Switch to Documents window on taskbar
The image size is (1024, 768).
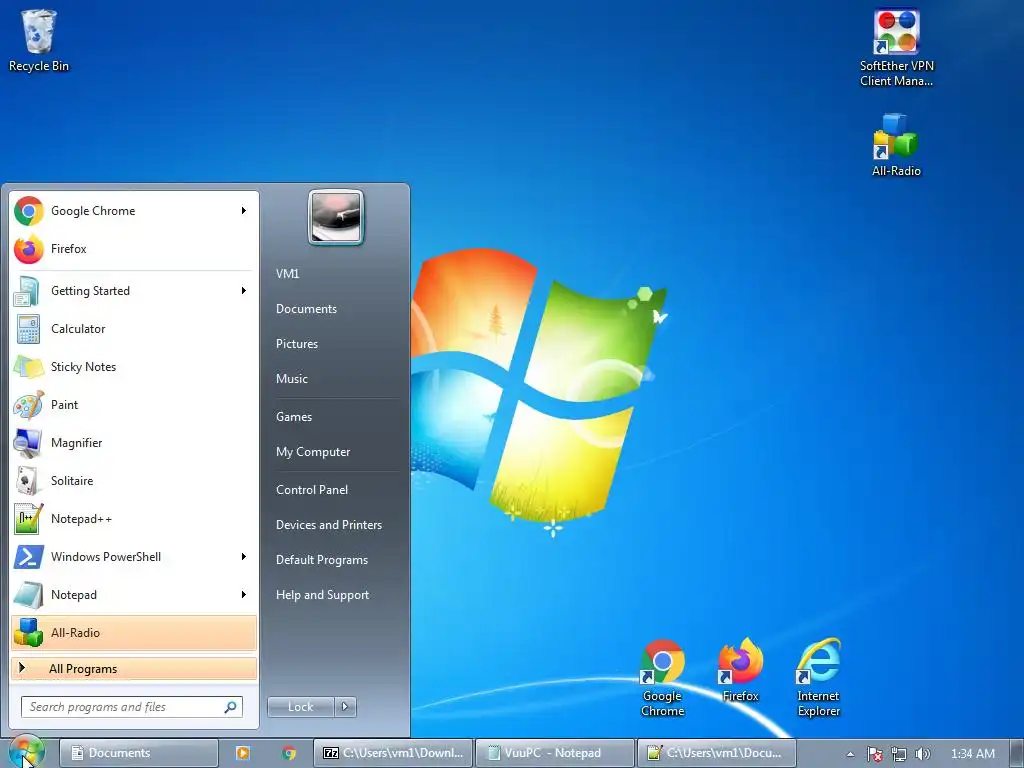pos(138,753)
